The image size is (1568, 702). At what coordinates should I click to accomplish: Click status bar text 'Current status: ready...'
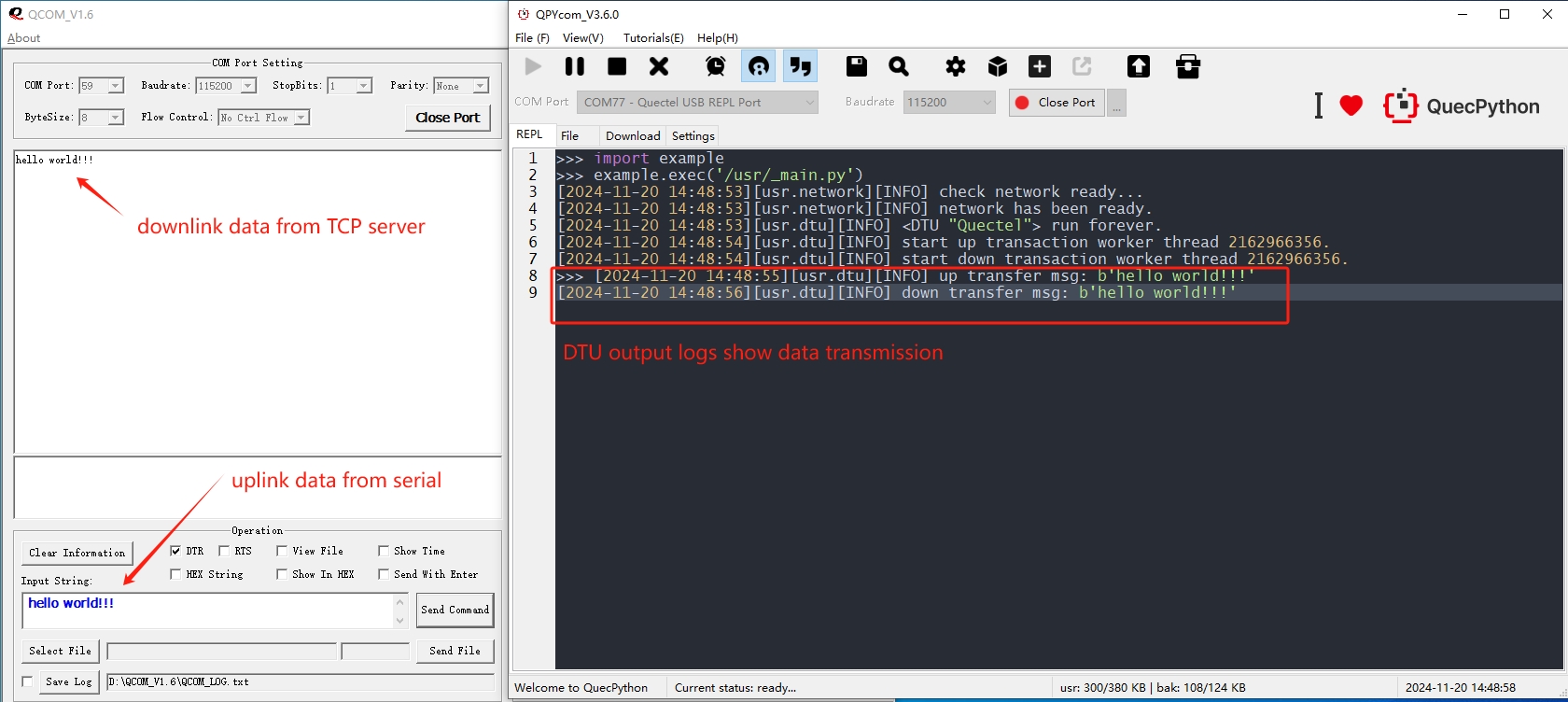[x=735, y=688]
